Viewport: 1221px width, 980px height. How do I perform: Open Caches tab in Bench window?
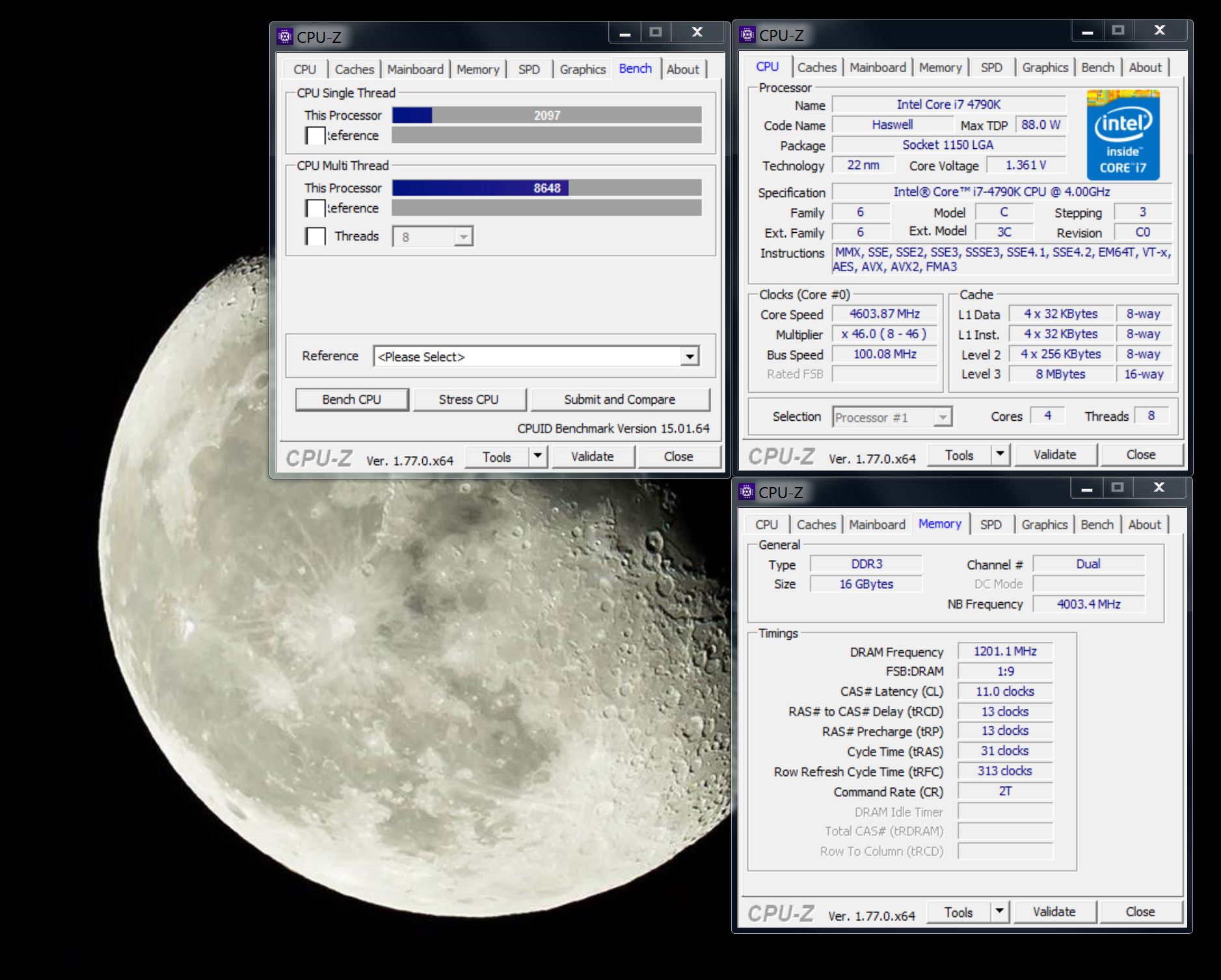click(x=355, y=70)
